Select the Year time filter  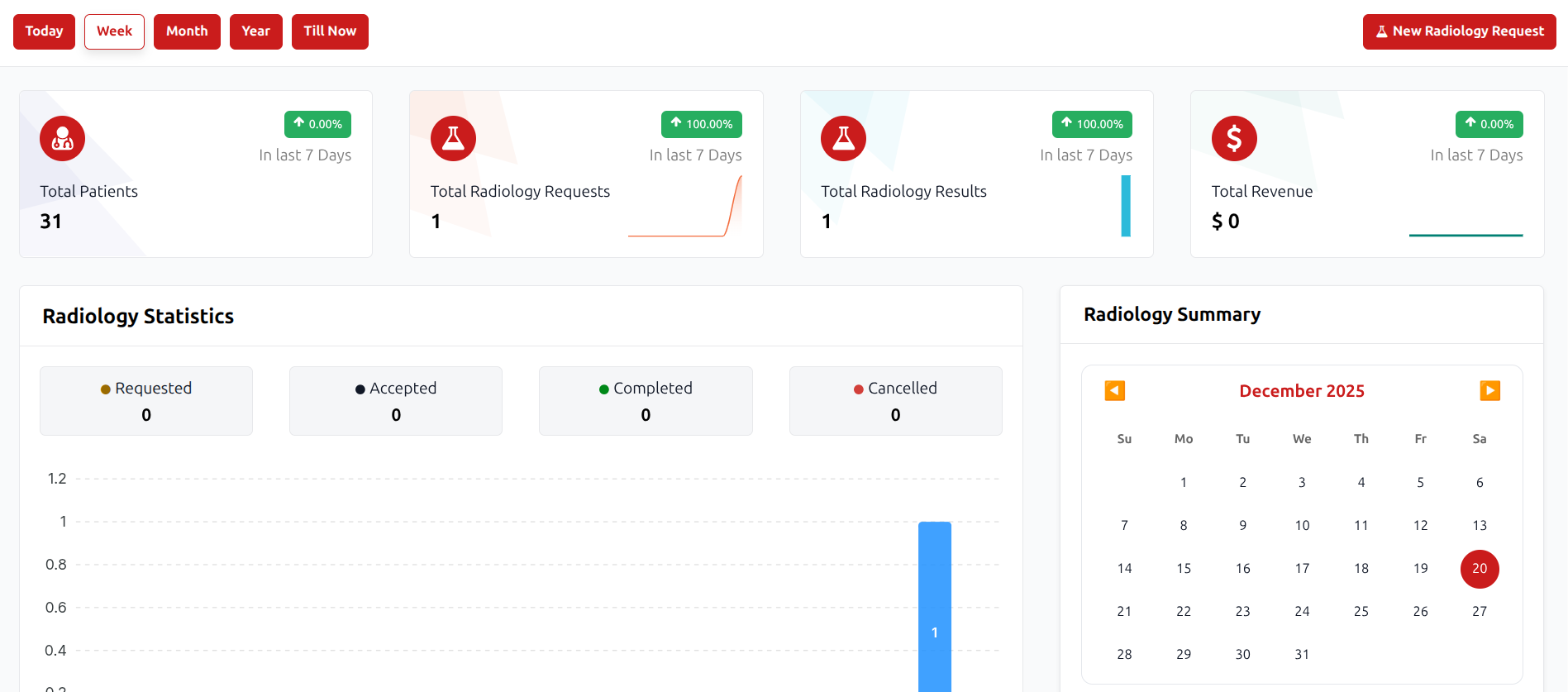(255, 31)
